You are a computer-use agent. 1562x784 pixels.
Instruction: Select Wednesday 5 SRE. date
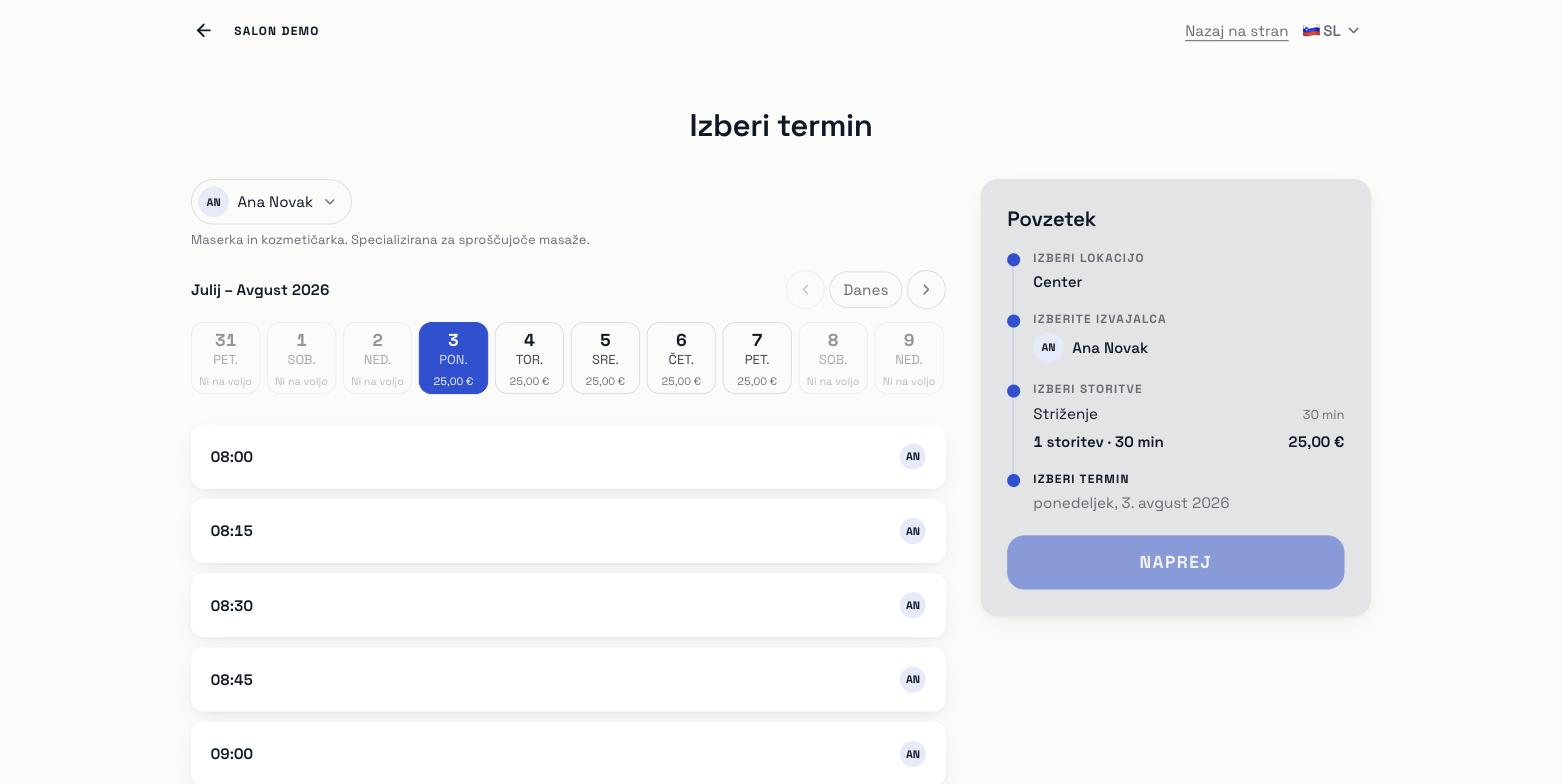click(605, 358)
